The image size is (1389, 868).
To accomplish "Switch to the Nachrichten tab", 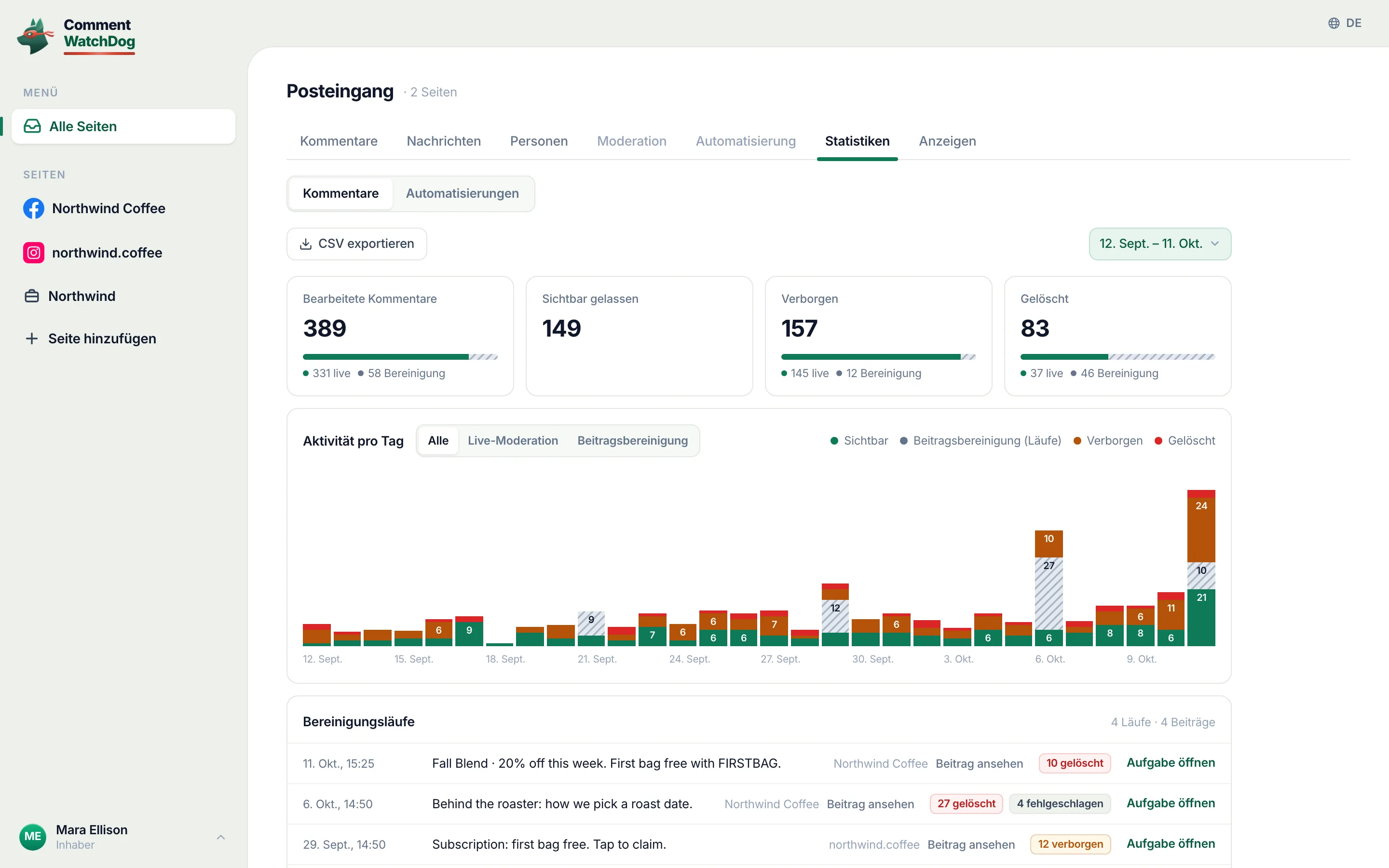I will pyautogui.click(x=444, y=141).
